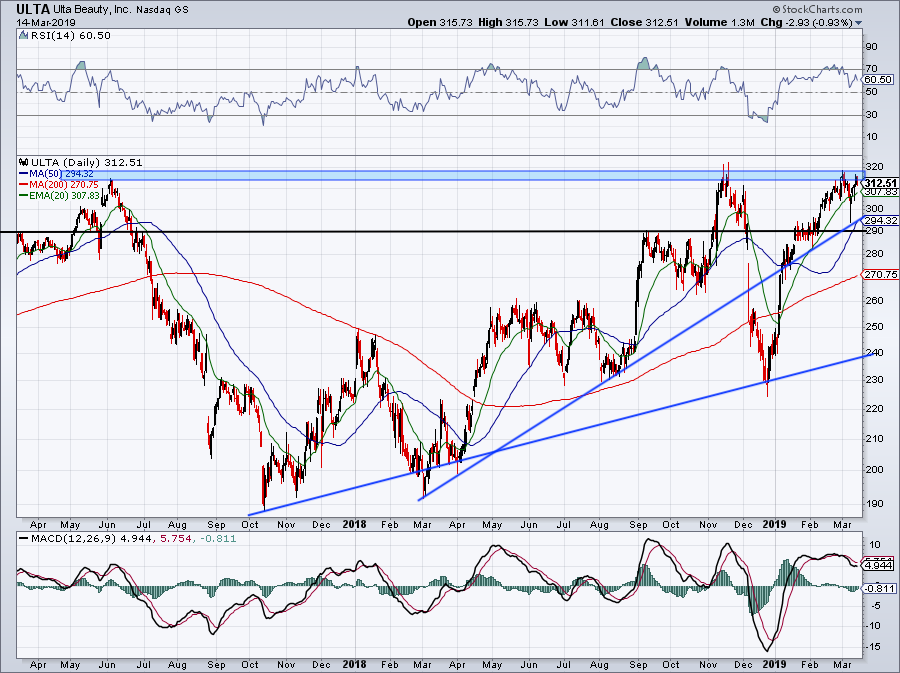
Task: Click the 'MA(200) 270.75' legend text
Action: [64, 185]
